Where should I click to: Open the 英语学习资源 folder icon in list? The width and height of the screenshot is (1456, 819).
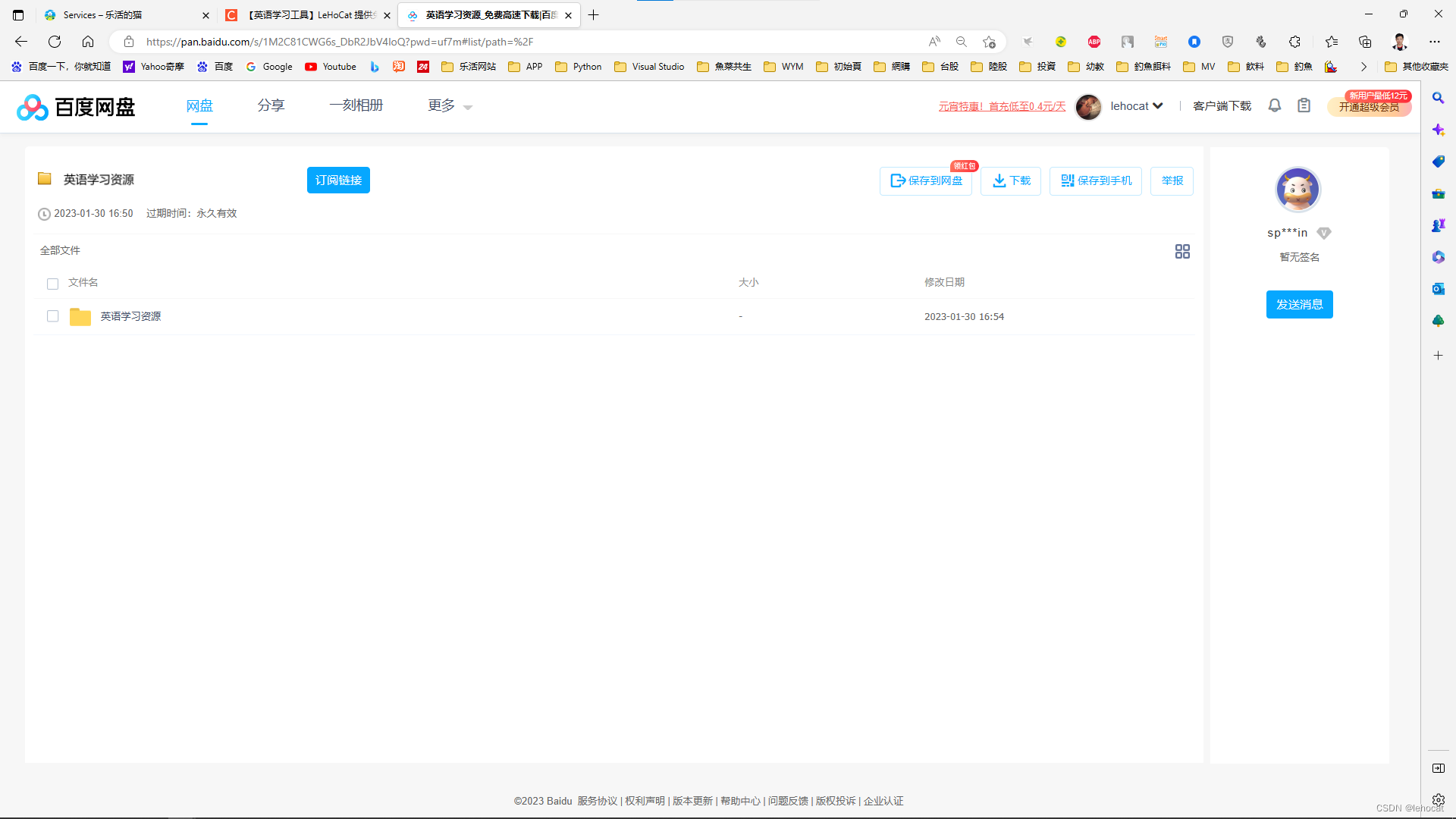(x=80, y=316)
